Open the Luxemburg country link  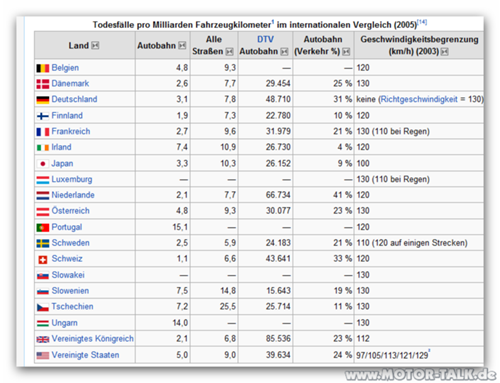coord(72,179)
